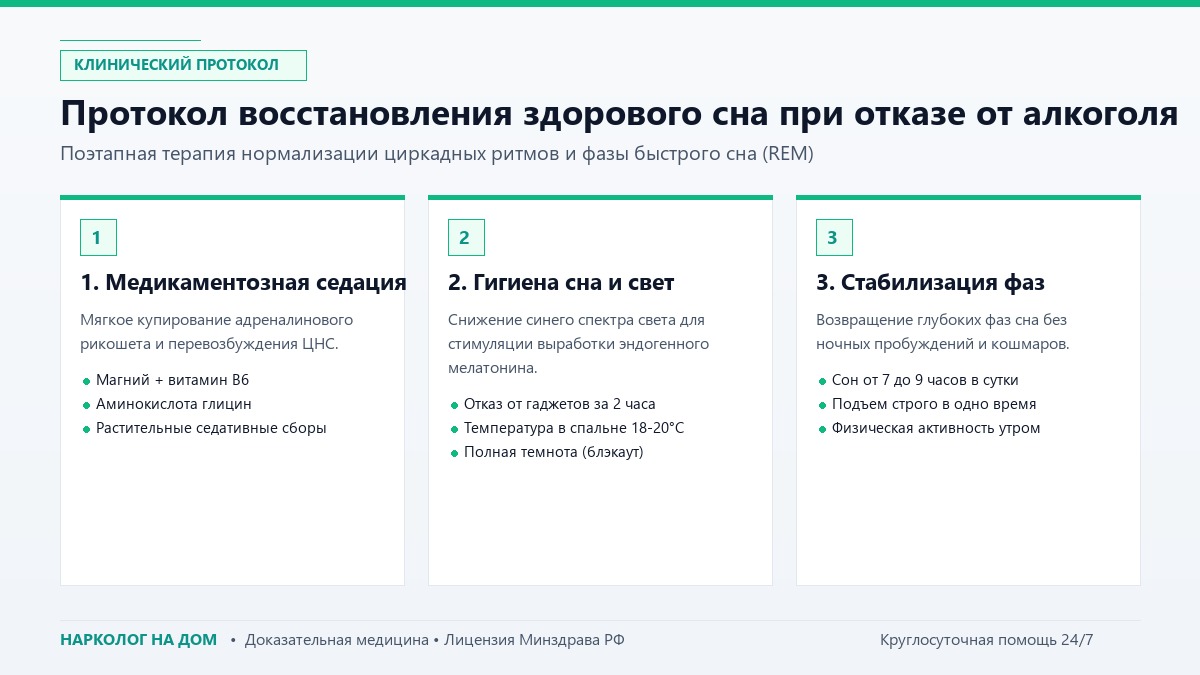Click paragraph 'Возвращение глубоких фаз сна'
This screenshot has width=1200, height=675.
[943, 332]
